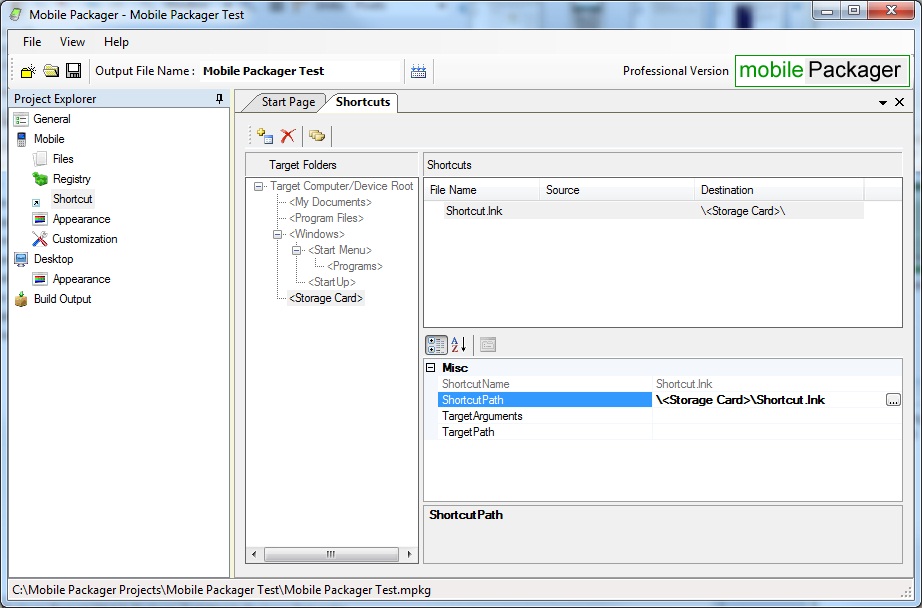Select <Program Files> target folder
Image resolution: width=922 pixels, height=608 pixels.
point(326,218)
